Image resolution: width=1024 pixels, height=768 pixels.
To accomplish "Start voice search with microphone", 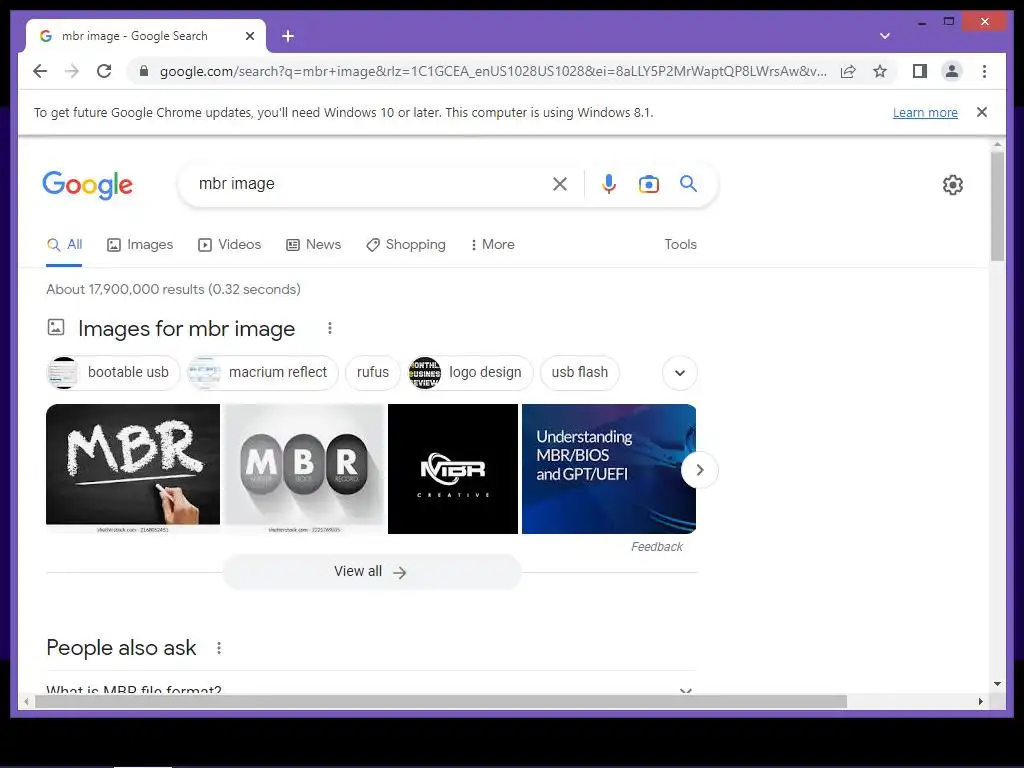I will (609, 184).
